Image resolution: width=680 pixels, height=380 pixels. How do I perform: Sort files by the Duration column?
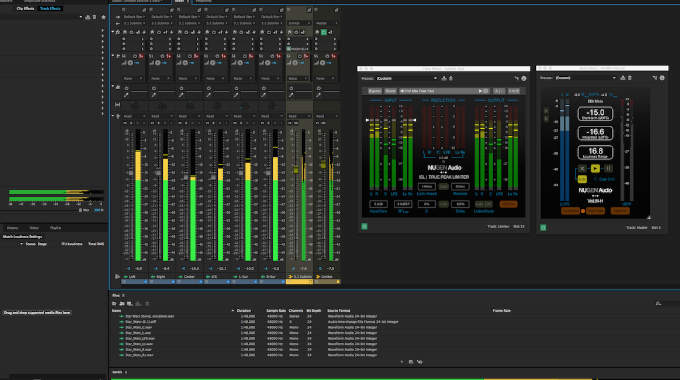244,311
